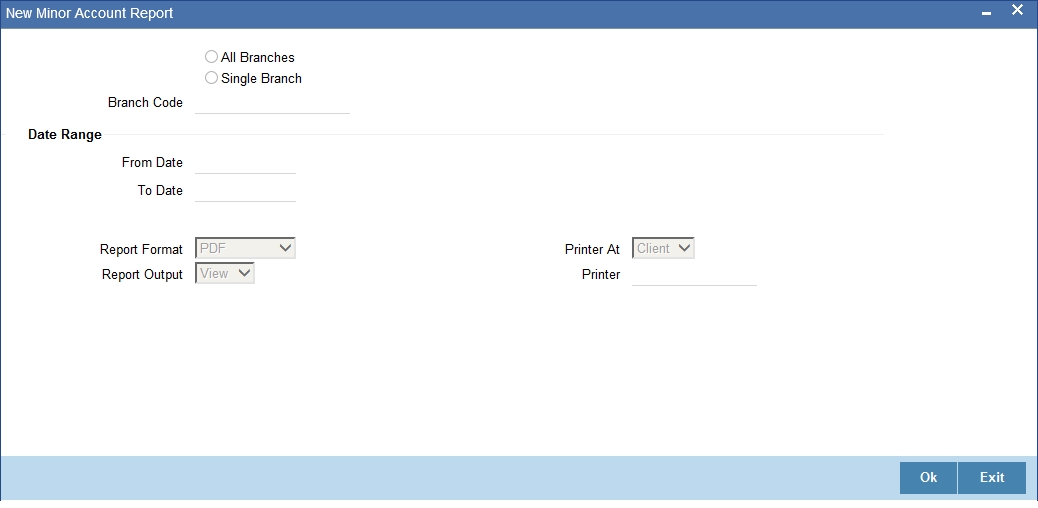
Task: Click the Branch Code label
Action: pyautogui.click(x=146, y=103)
